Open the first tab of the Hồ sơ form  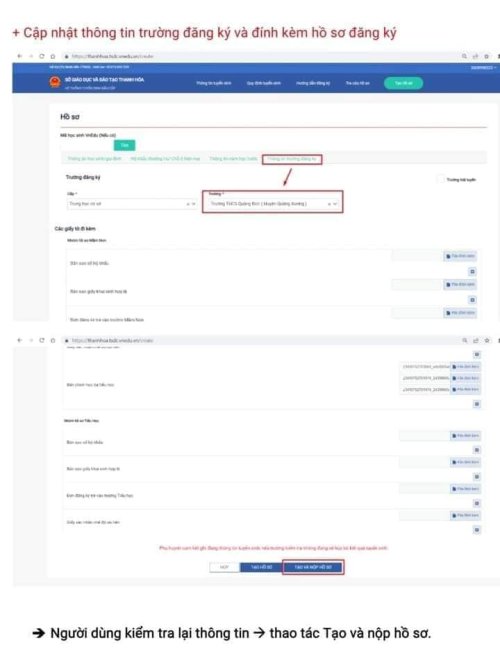[94, 159]
